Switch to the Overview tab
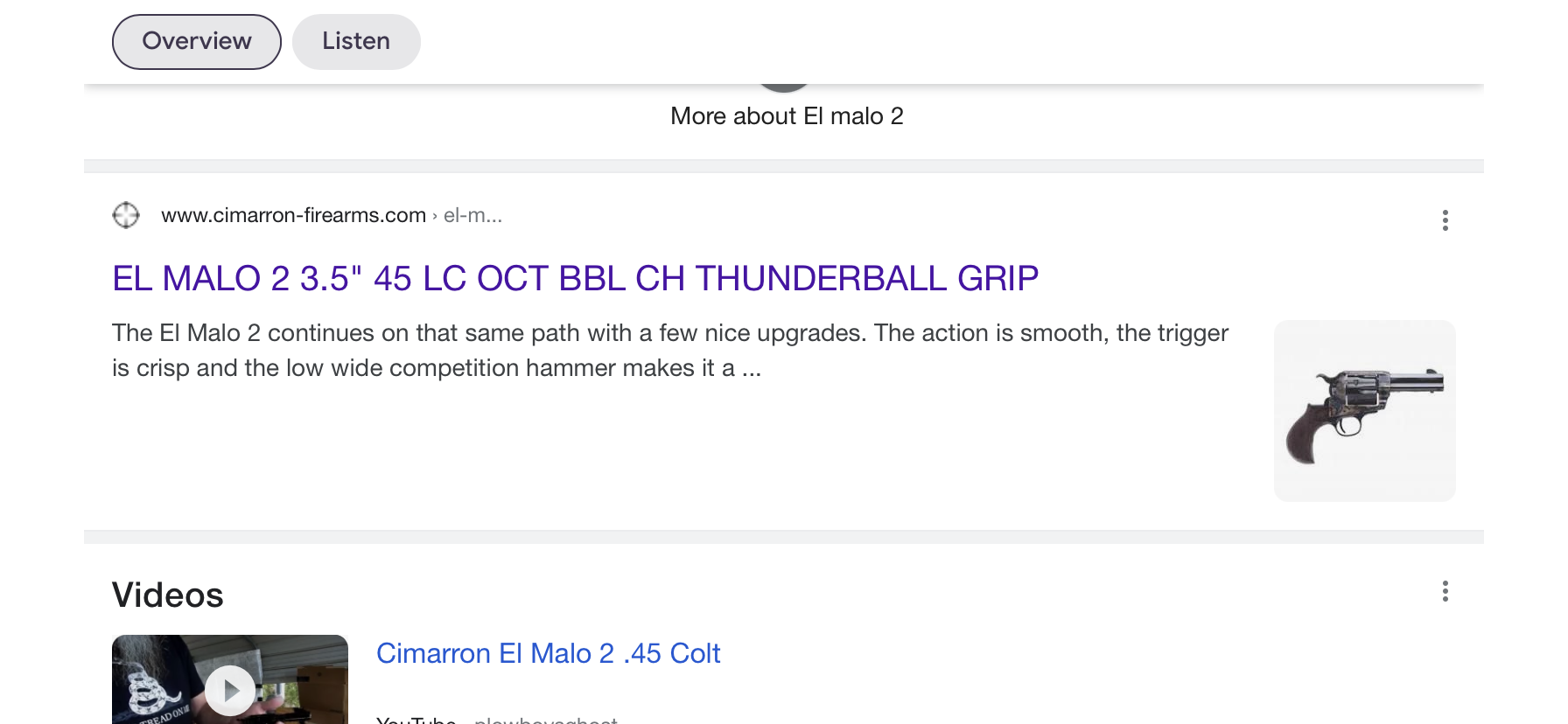Image resolution: width=1568 pixels, height=724 pixels. [x=197, y=41]
